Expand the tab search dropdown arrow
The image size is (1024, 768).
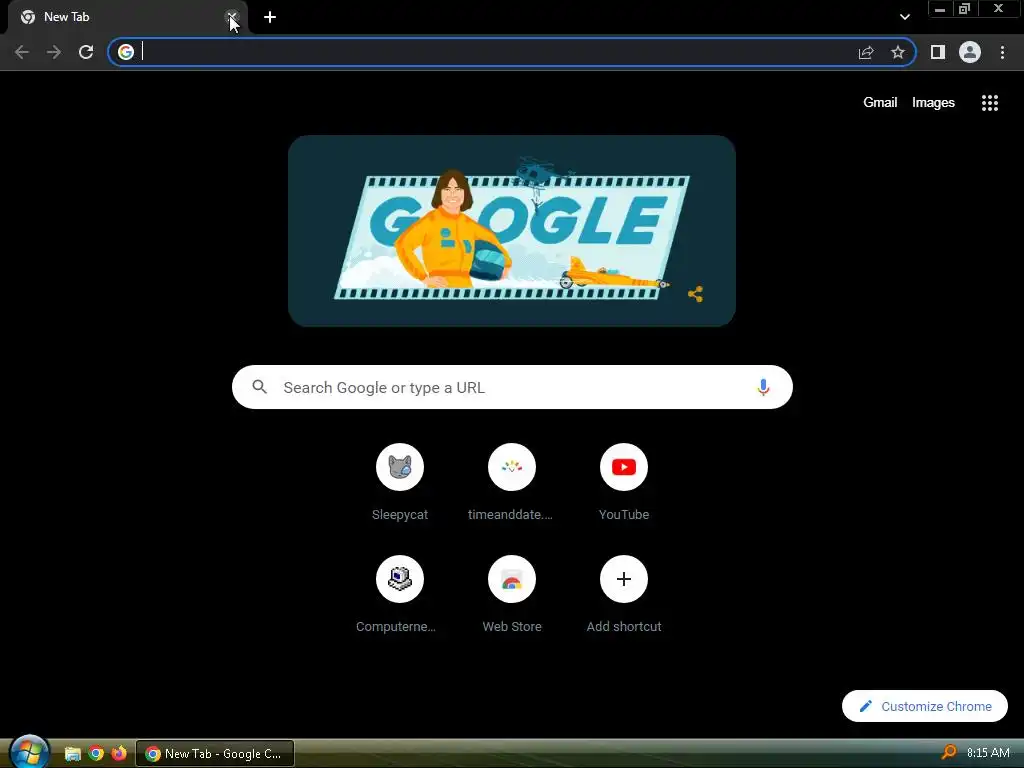point(904,17)
